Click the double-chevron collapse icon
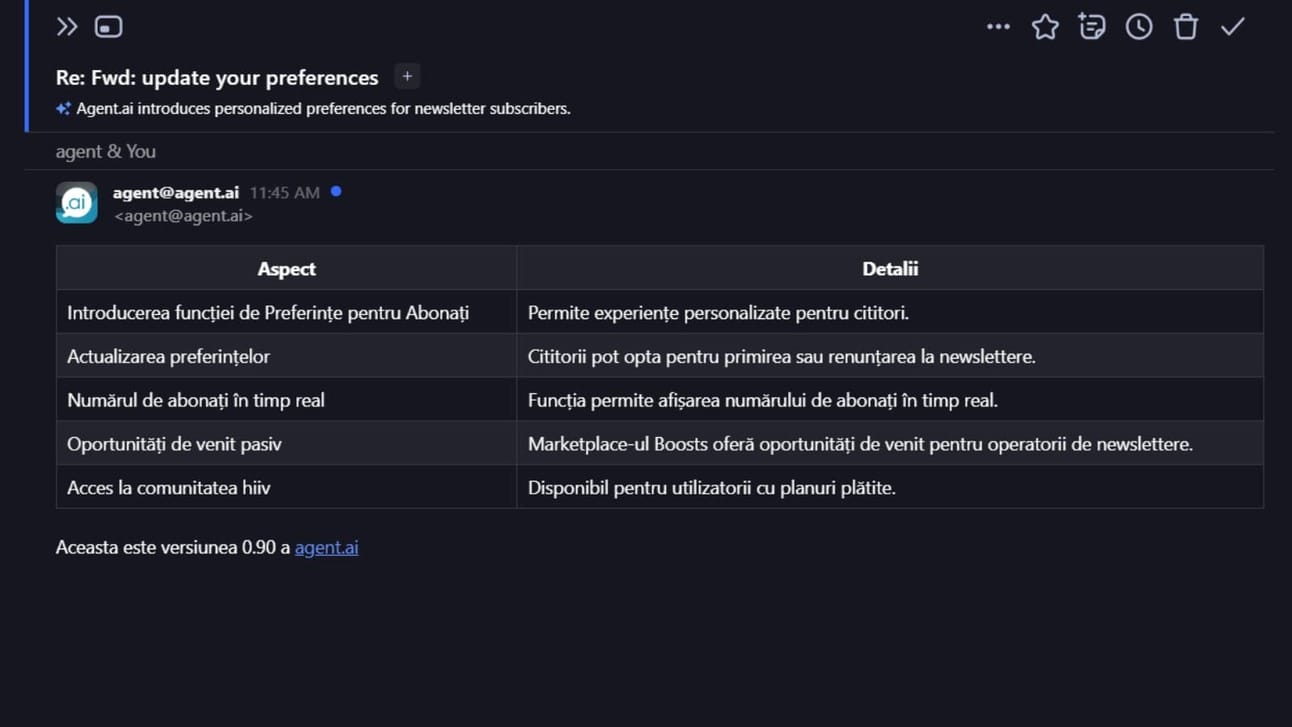 click(x=67, y=27)
